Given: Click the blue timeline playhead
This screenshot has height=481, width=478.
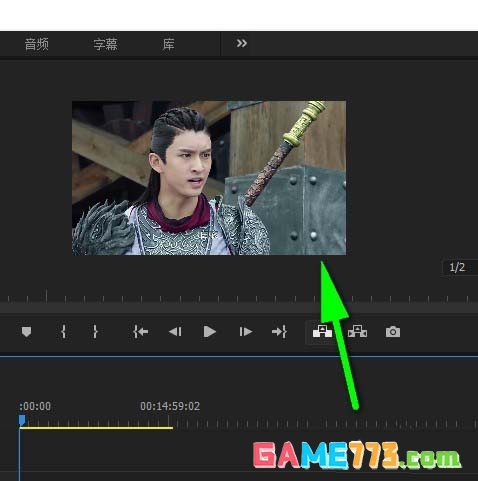Looking at the screenshot, I should point(22,420).
